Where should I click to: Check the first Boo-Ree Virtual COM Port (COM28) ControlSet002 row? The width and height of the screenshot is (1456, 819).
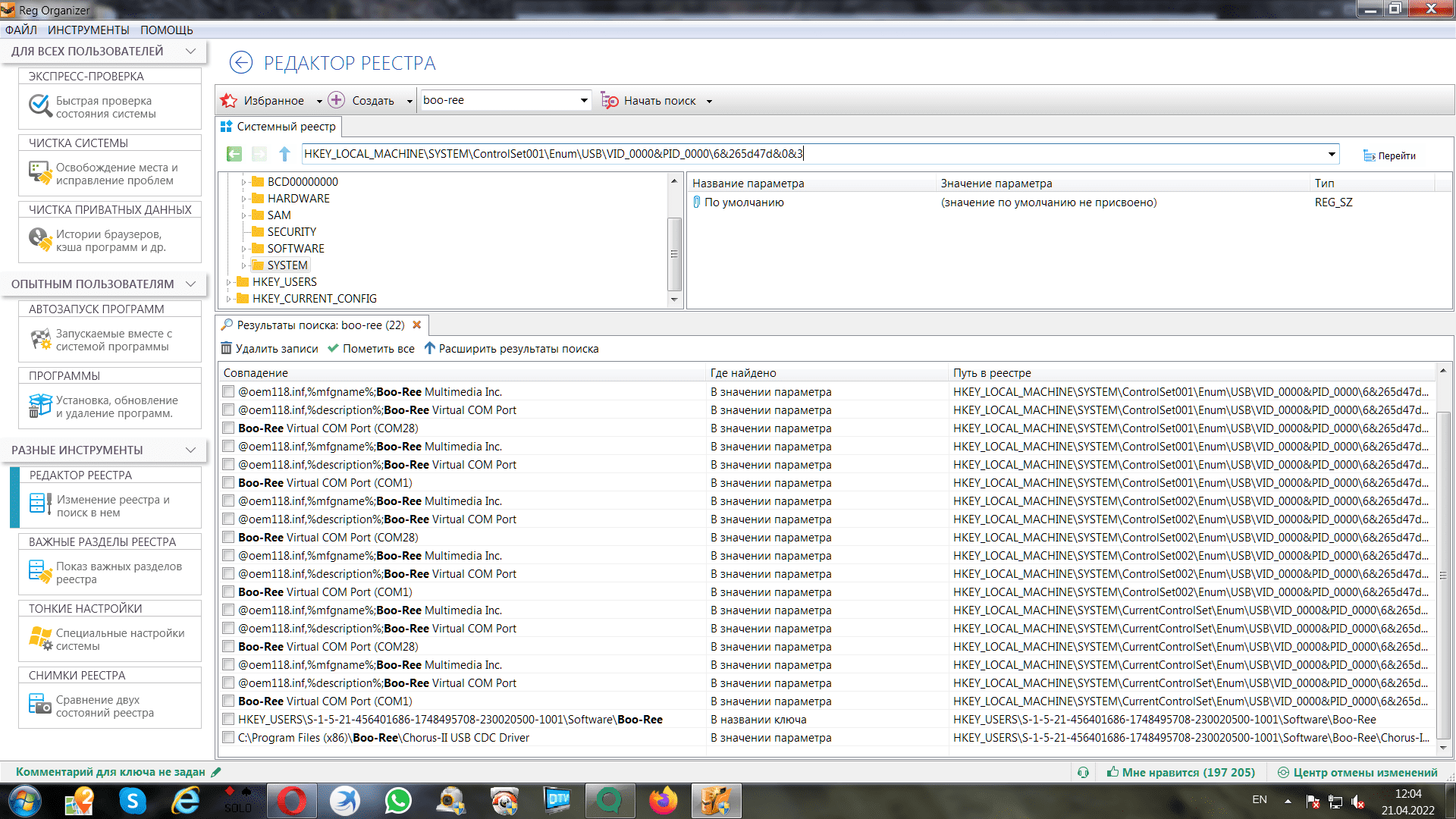[228, 537]
